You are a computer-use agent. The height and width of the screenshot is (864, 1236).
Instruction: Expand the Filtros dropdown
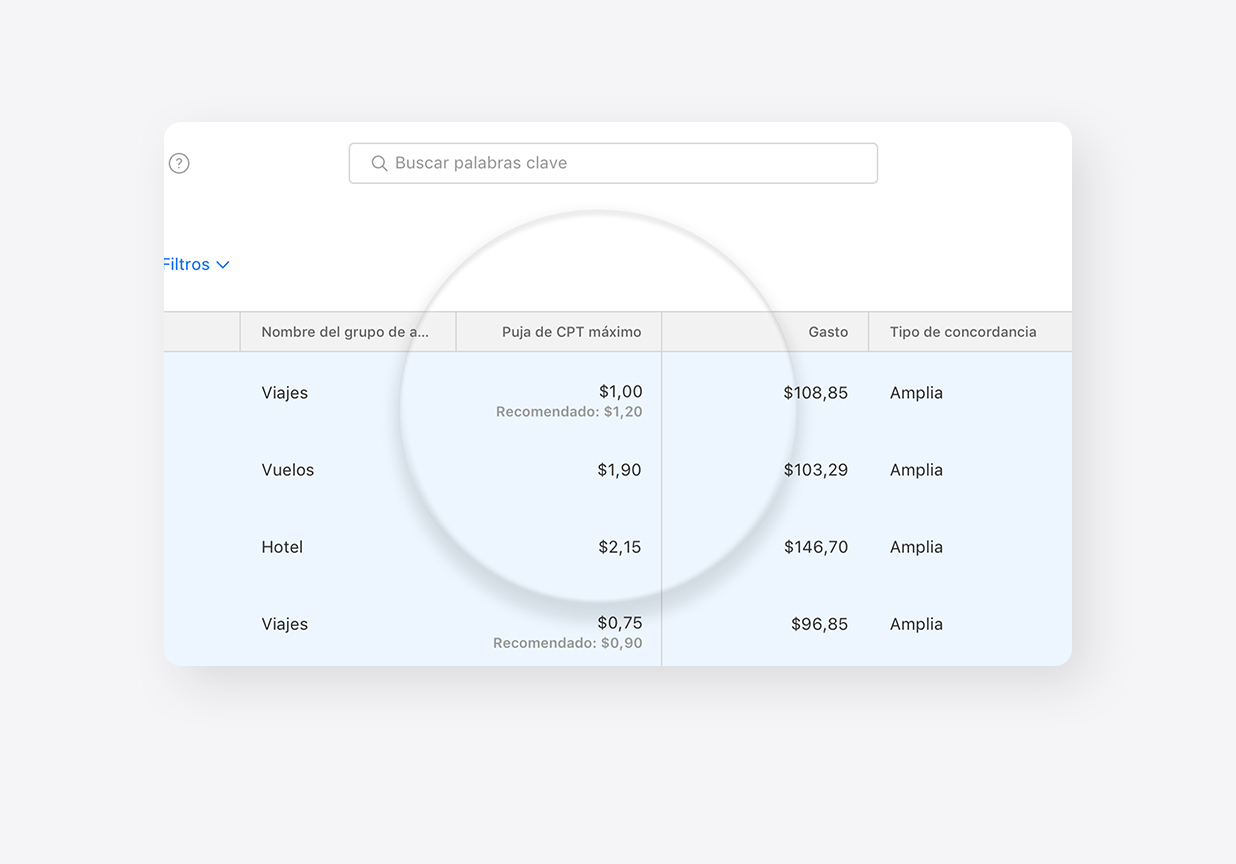pyautogui.click(x=196, y=264)
